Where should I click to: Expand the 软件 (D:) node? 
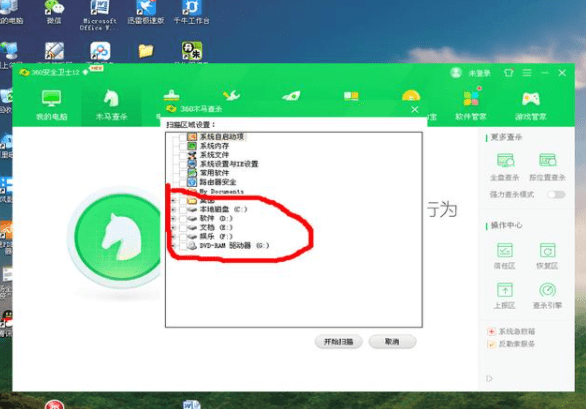pos(173,218)
